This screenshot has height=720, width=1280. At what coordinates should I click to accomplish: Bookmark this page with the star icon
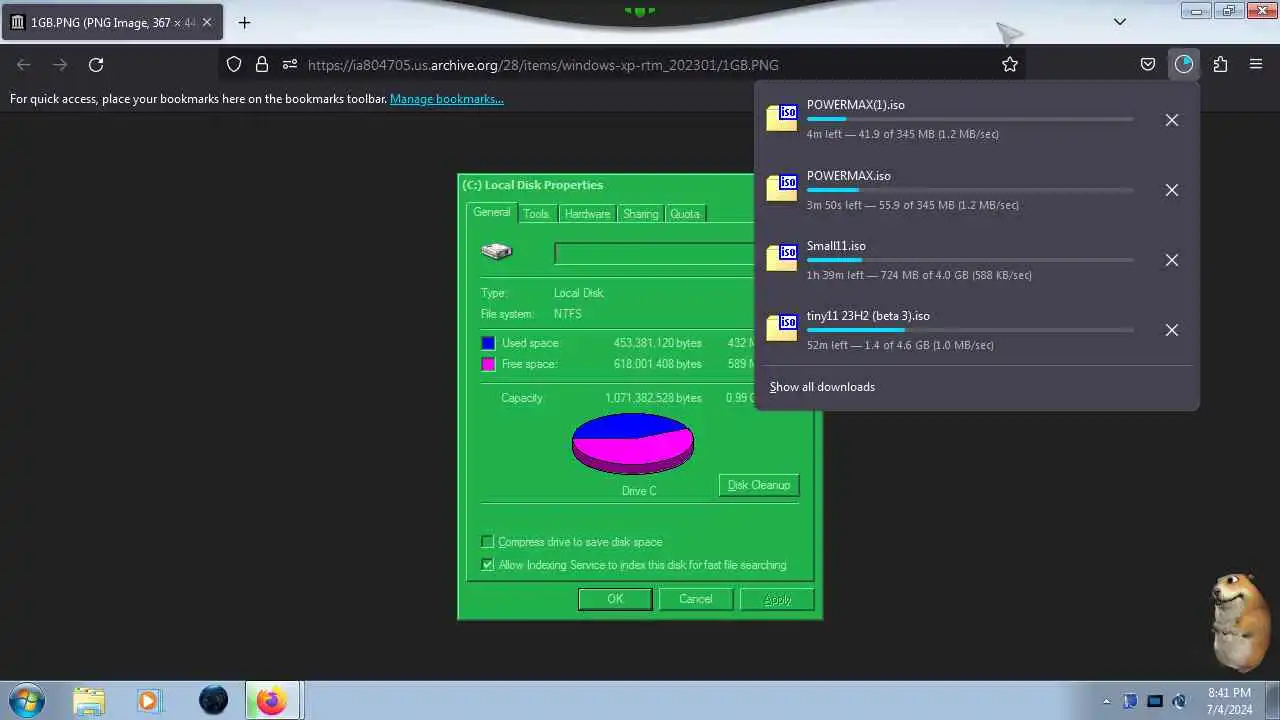tap(1010, 65)
